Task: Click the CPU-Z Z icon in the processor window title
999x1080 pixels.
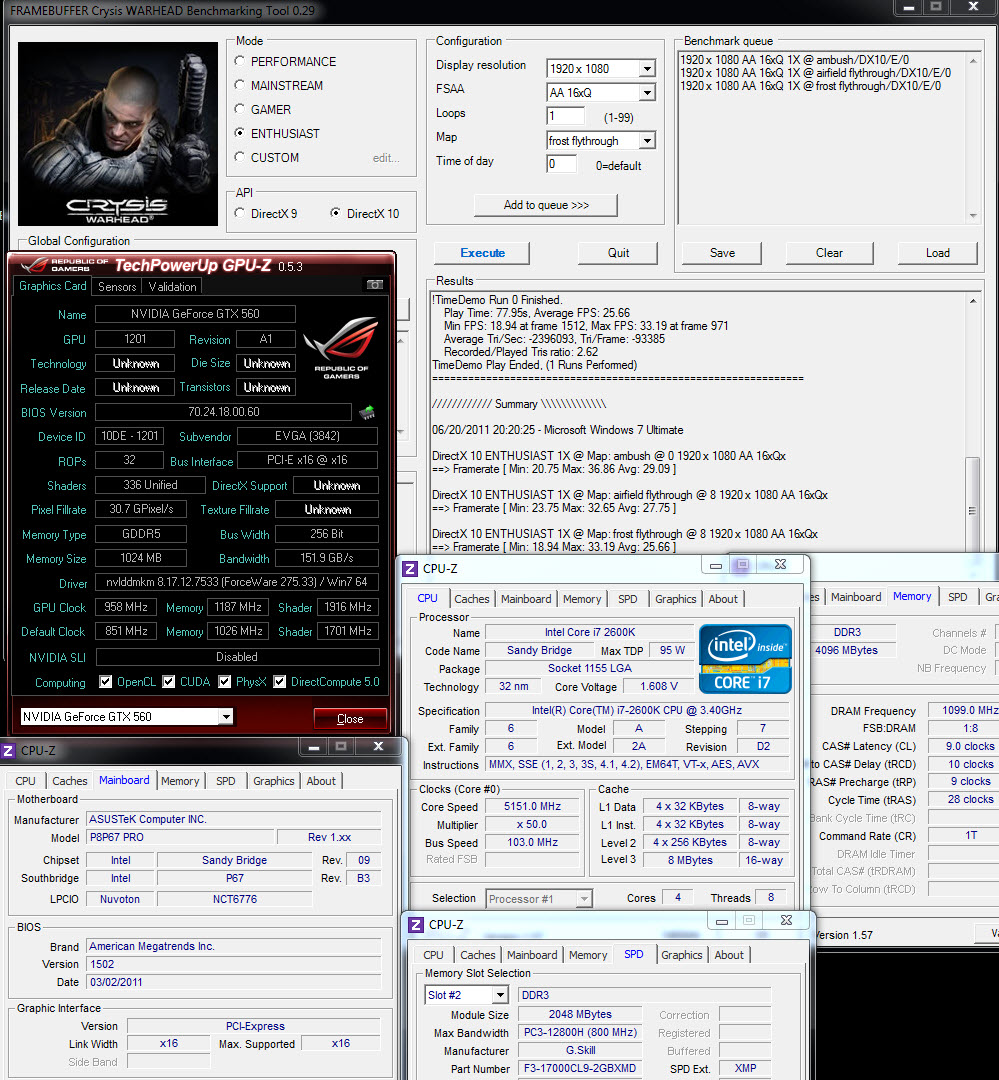Action: pyautogui.click(x=411, y=568)
